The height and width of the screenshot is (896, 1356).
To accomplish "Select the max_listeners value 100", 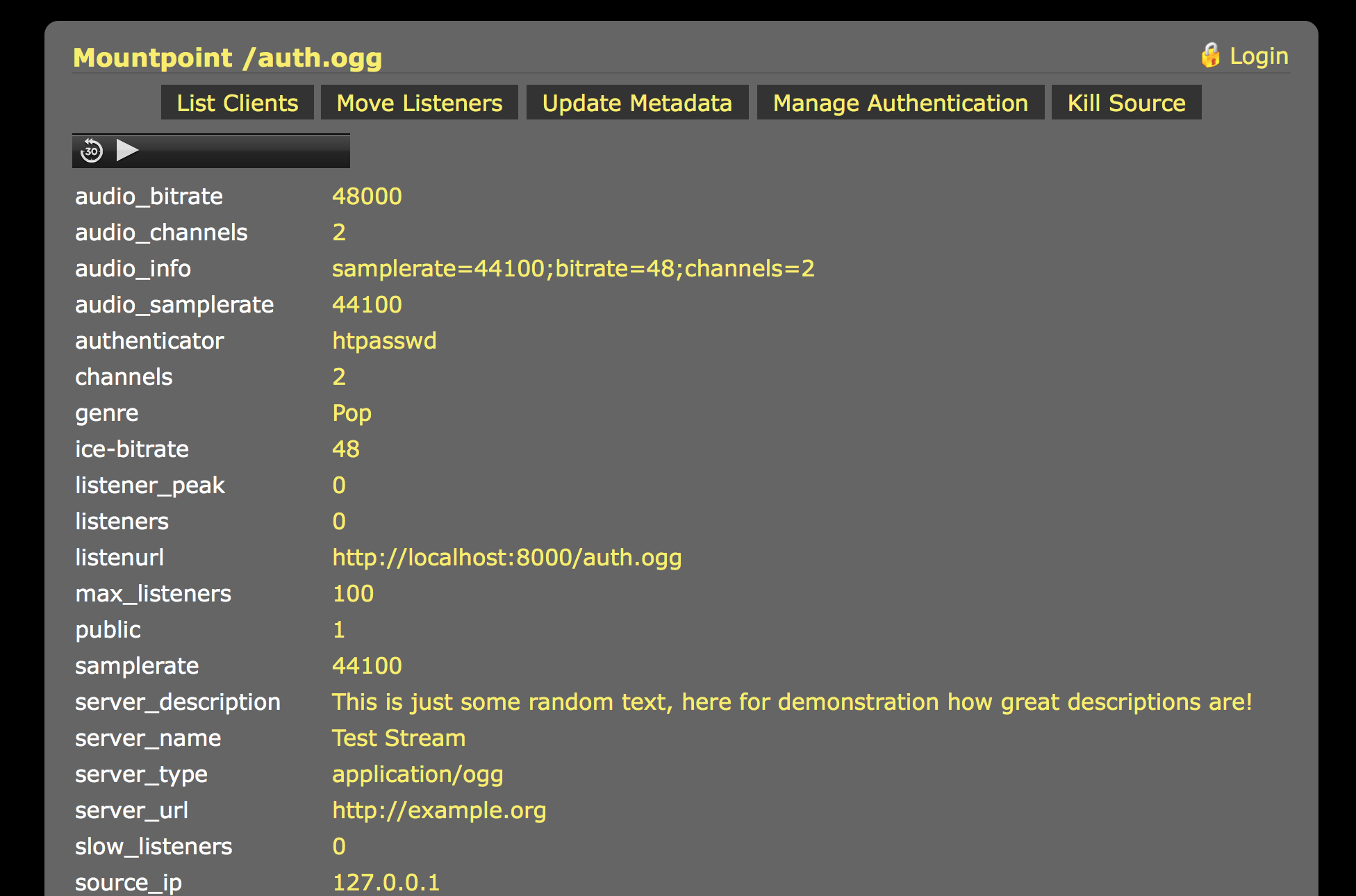I will pos(353,593).
